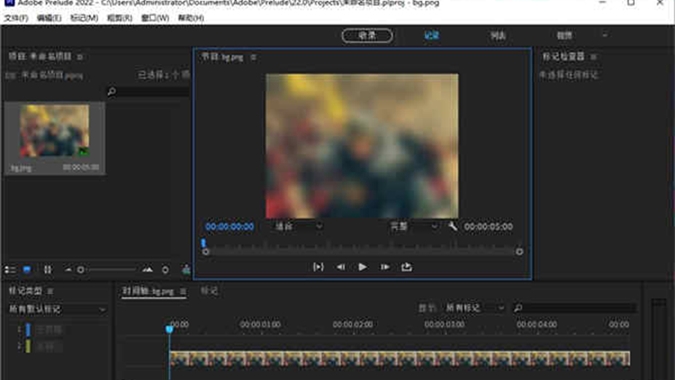Screen dimensions: 675x380
Task: Click the left zoom handle of the monitor scrub bar
Action: (206, 252)
